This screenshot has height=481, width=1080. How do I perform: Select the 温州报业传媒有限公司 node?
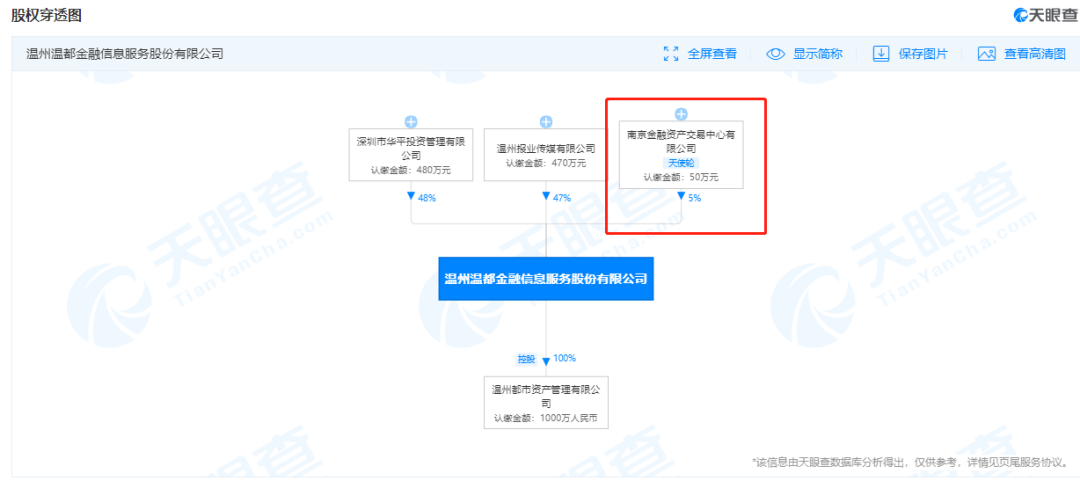coord(546,155)
